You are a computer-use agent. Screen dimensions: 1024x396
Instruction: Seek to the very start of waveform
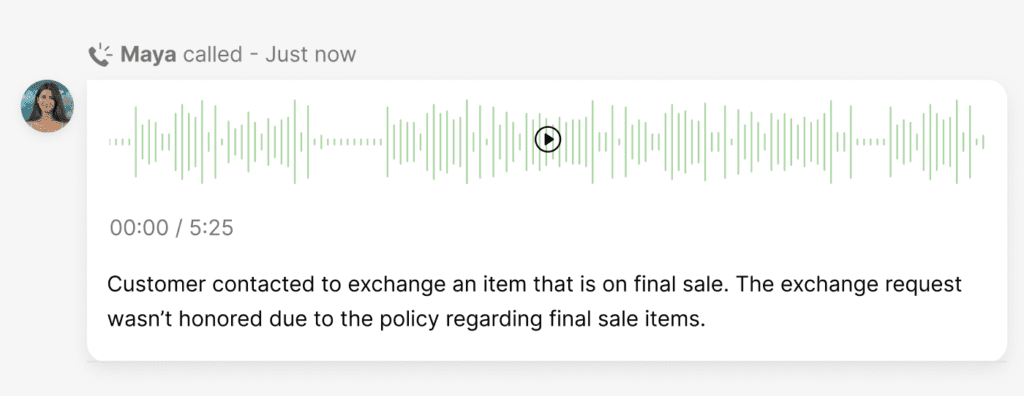tap(110, 142)
